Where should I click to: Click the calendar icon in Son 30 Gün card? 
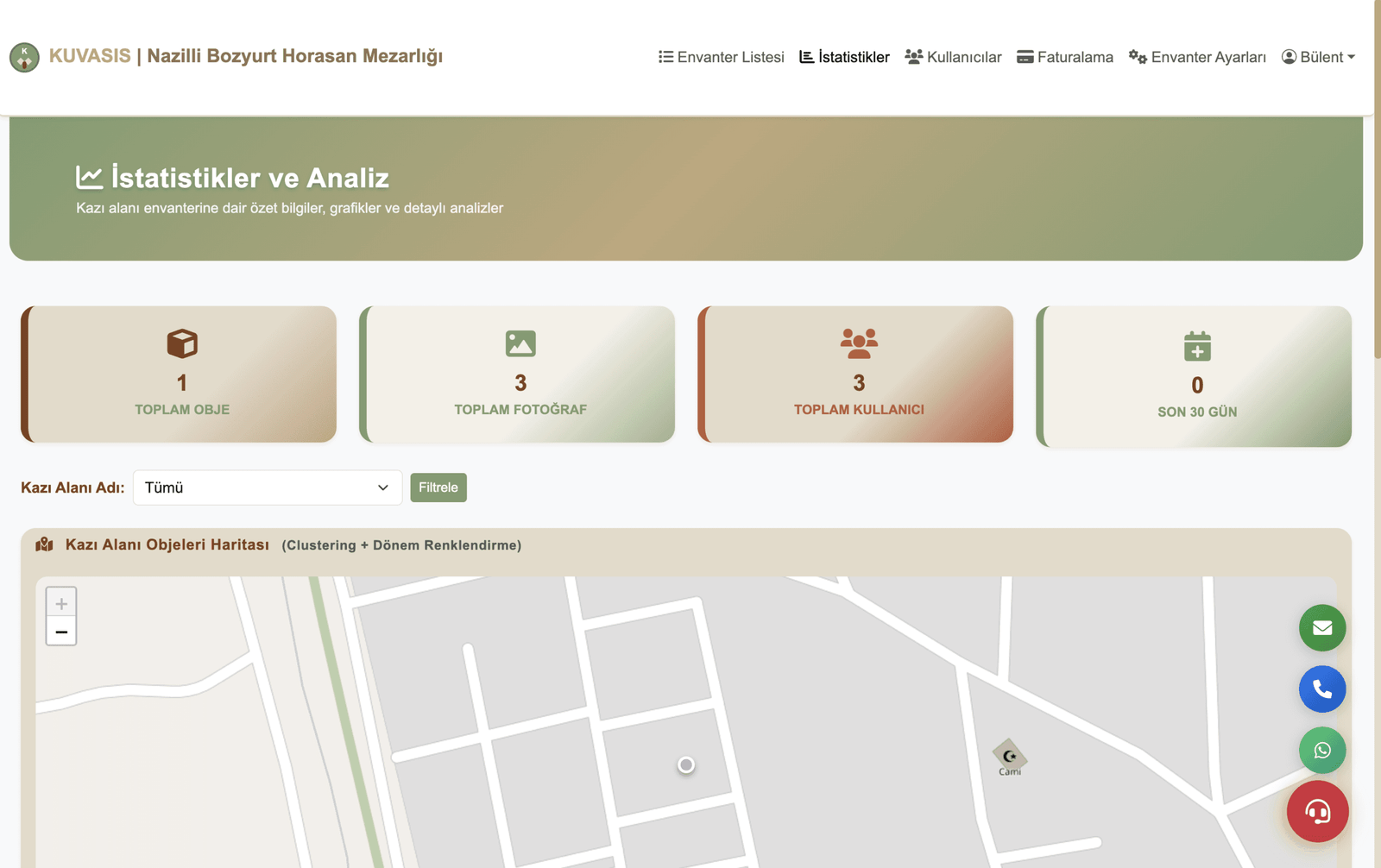(1197, 347)
